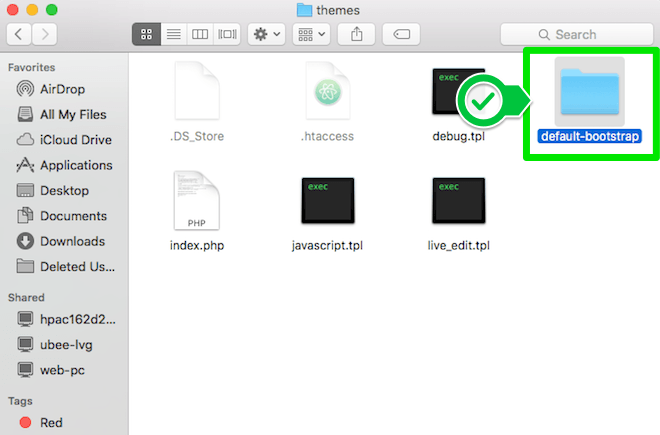Select the .htaccess file icon

(328, 91)
